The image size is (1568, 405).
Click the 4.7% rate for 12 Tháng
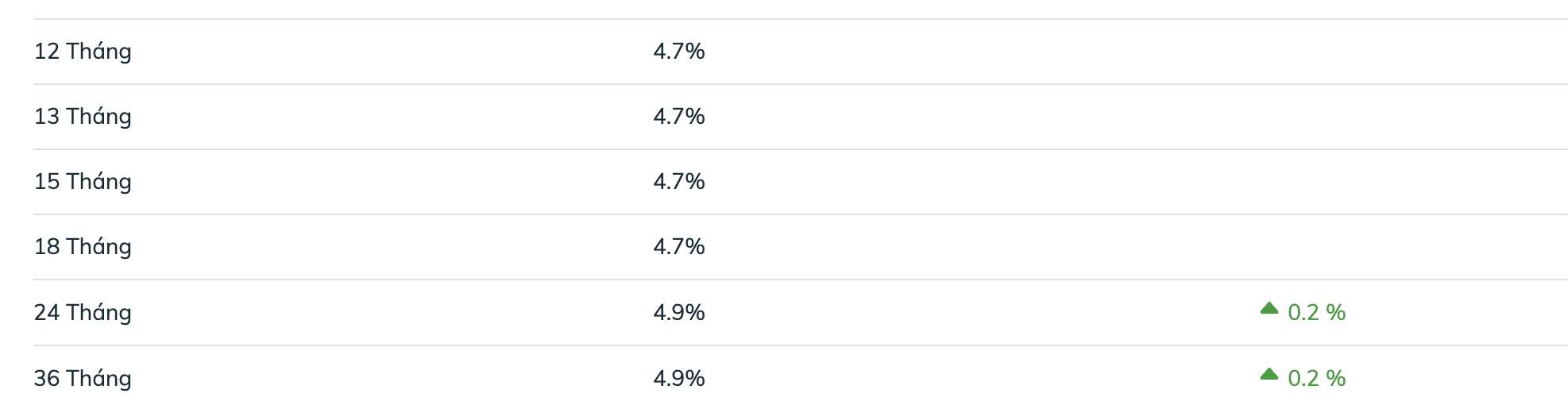679,52
